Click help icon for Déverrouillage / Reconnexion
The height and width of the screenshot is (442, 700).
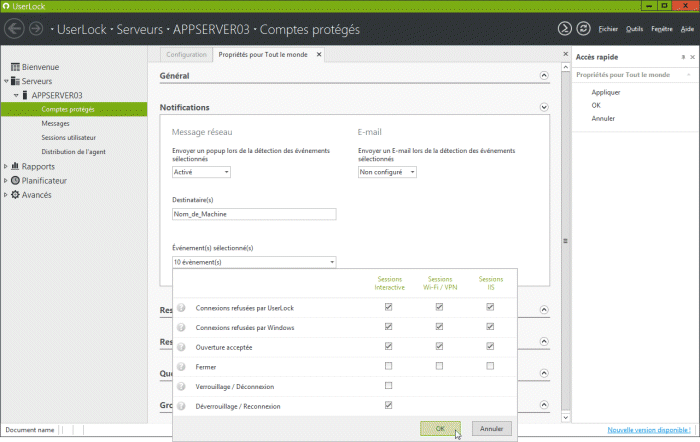181,406
